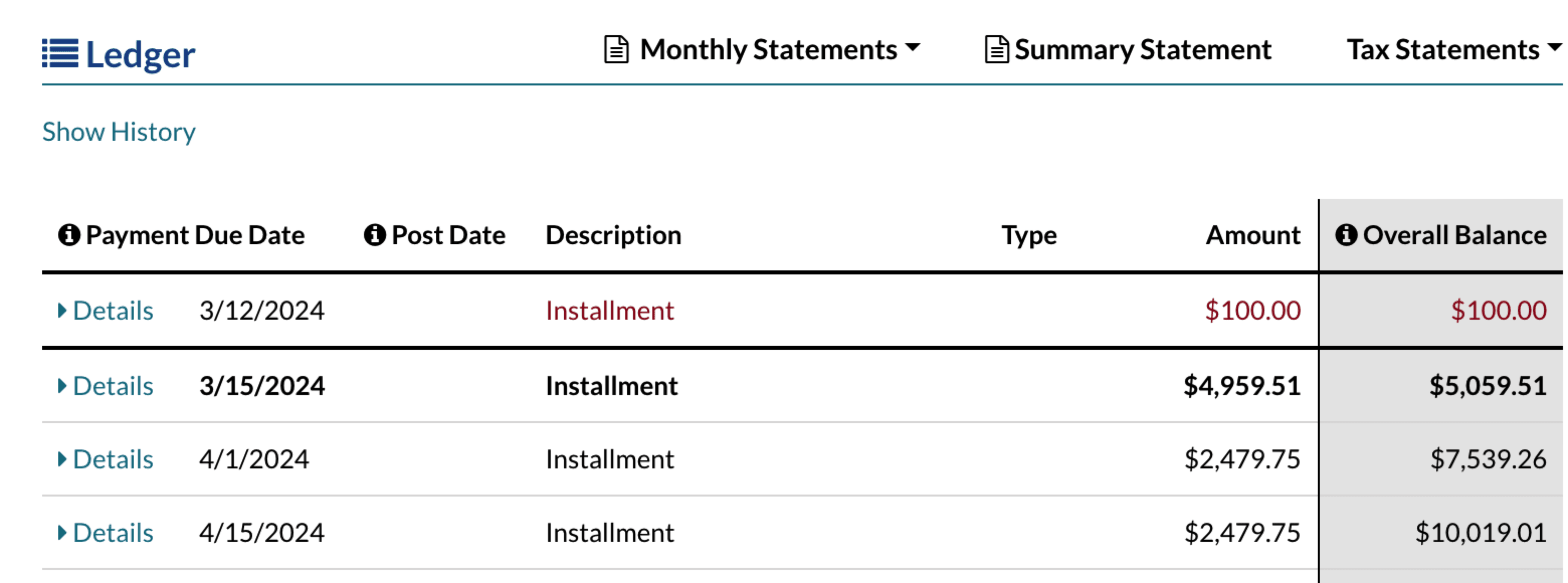Viewport: 1568px width, 583px height.
Task: Click info icon beside Payment Due Date
Action: click(x=69, y=235)
